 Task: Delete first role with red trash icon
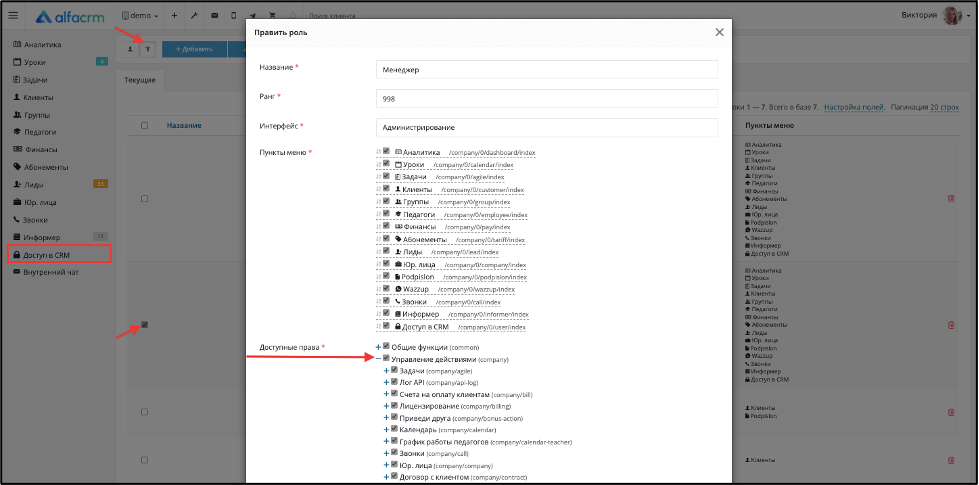[x=951, y=198]
